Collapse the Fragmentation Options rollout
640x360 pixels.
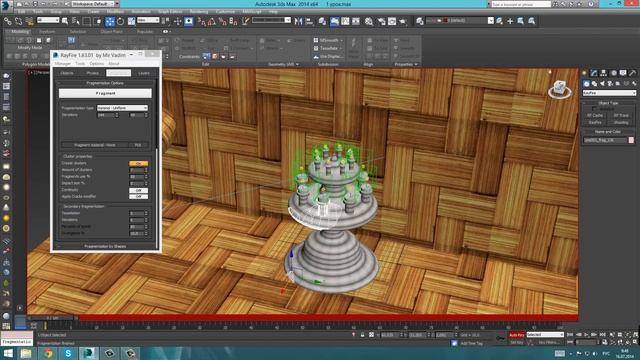tap(105, 83)
